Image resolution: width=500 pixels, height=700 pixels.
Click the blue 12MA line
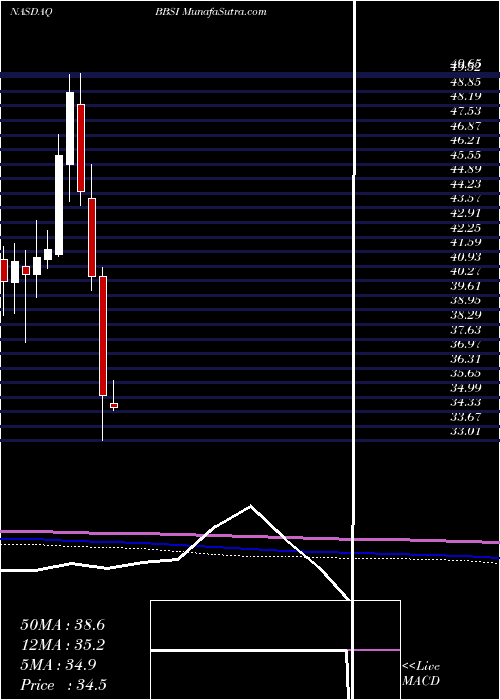(x=250, y=549)
